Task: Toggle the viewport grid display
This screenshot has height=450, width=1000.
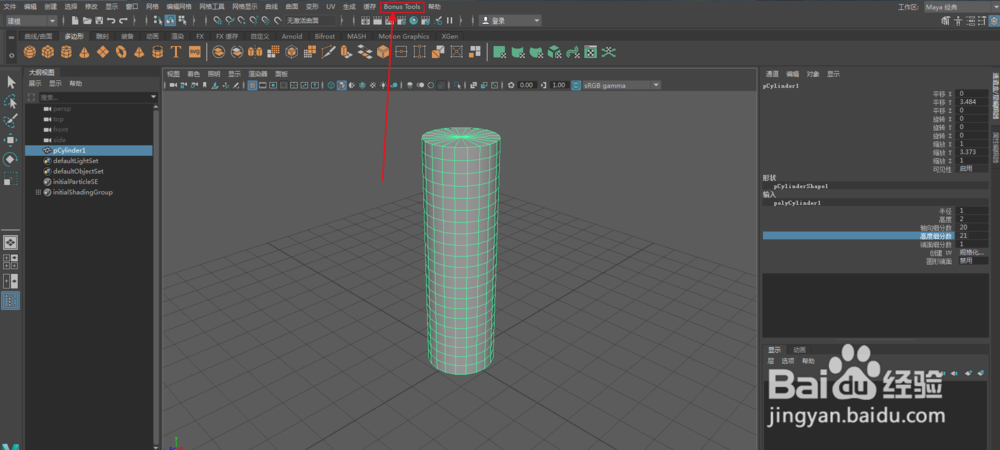Action: click(x=252, y=85)
